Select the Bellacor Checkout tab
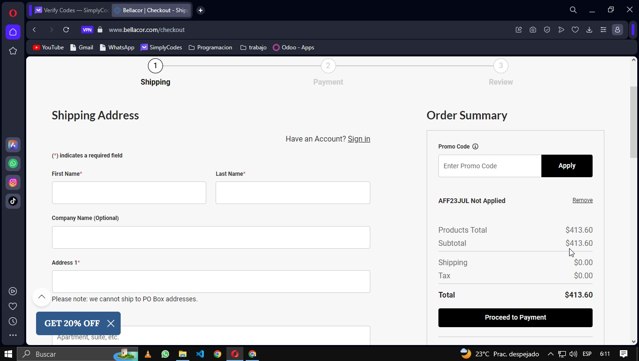Screen dimensions: 639x361 (152, 10)
